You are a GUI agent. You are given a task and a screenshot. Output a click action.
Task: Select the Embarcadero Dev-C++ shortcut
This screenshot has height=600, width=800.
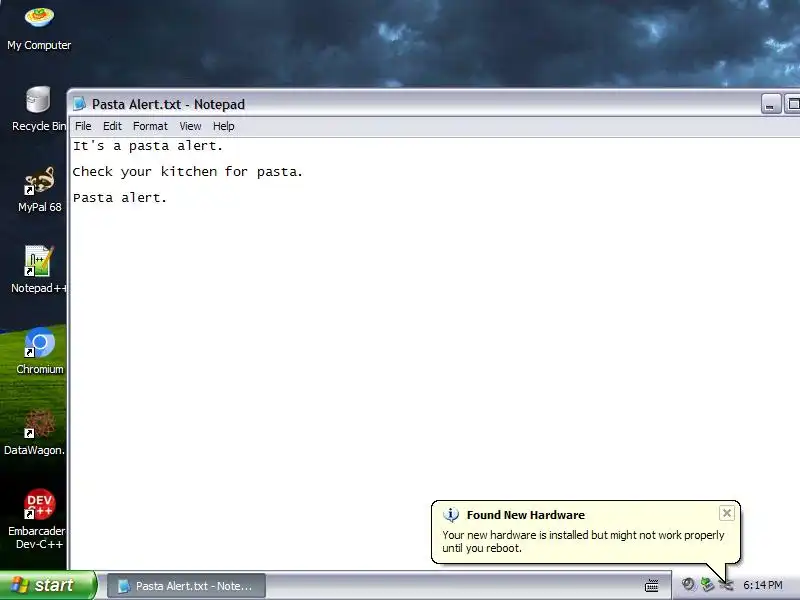click(37, 519)
